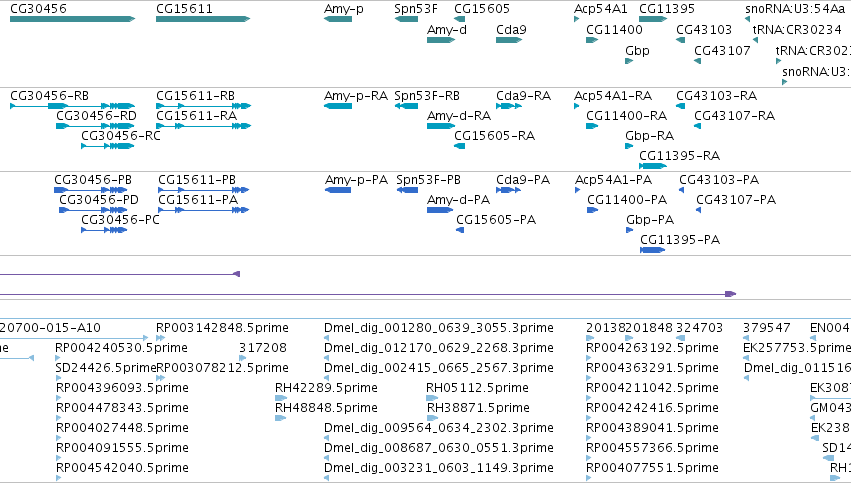Select the Amy-d-PA protein
851x483 pixels.
click(x=440, y=210)
